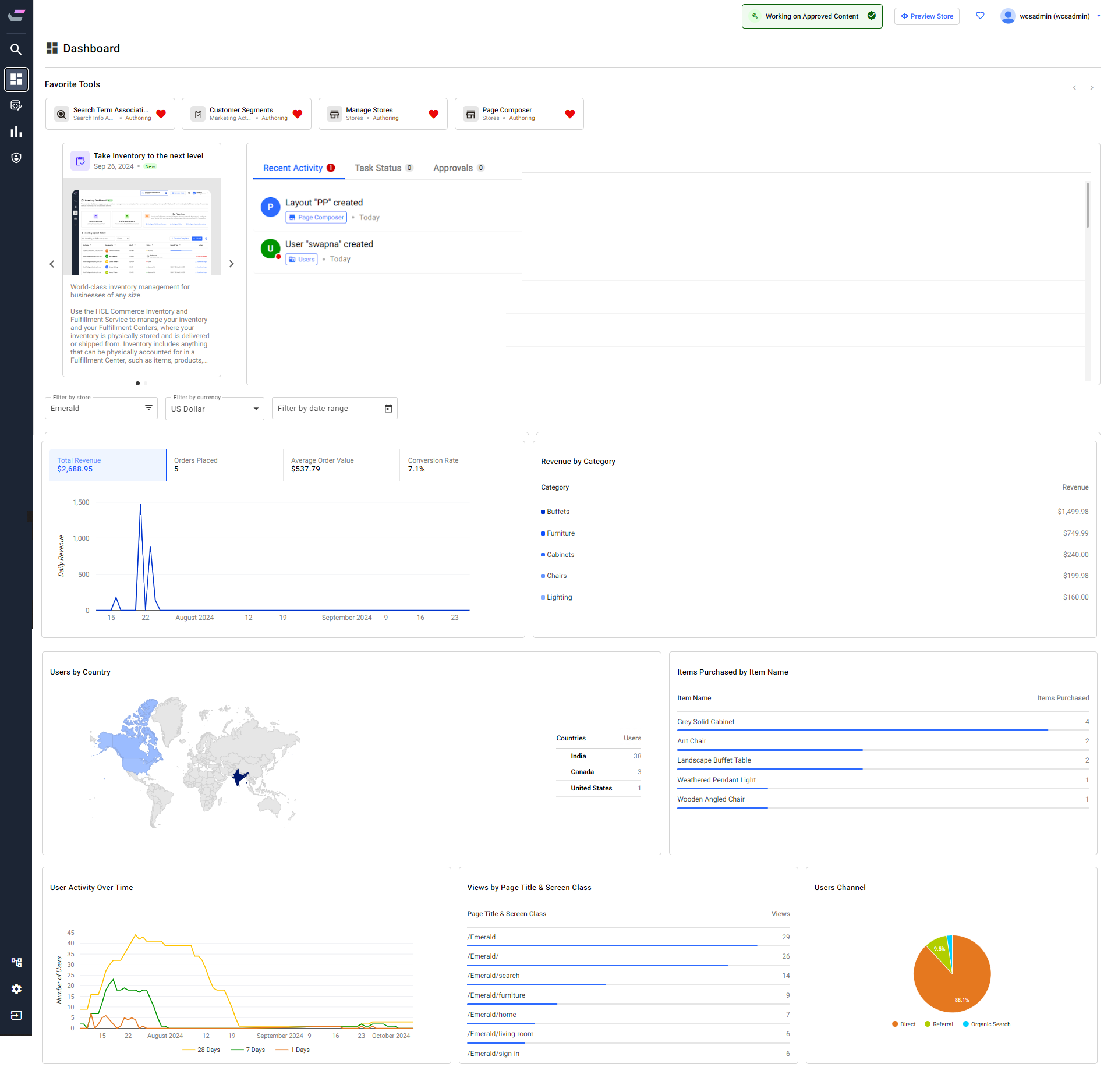Toggle favorite heart on Customer Segments
The height and width of the screenshot is (1092, 1104).
pos(297,114)
